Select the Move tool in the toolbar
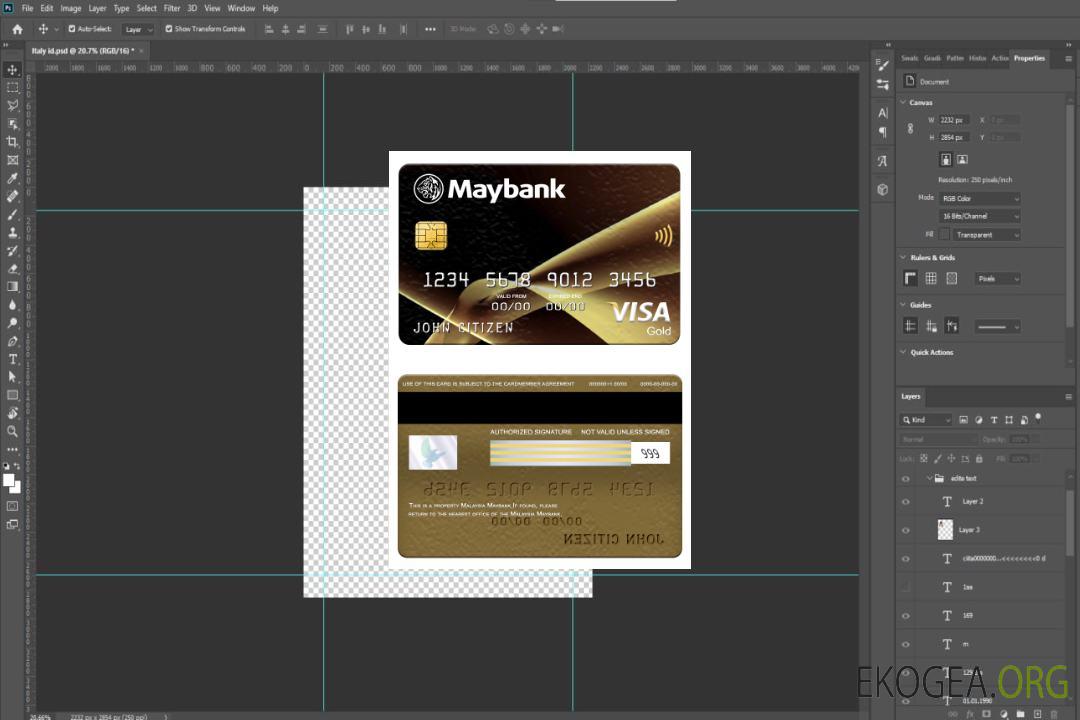Screen dimensions: 1080x720 (12, 70)
